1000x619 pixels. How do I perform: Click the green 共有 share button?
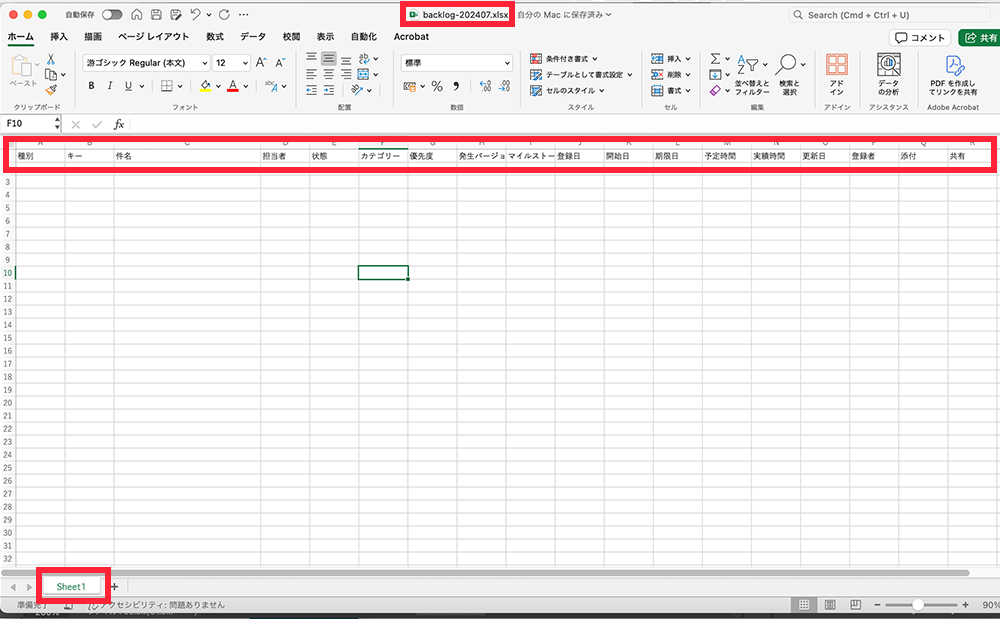[980, 38]
